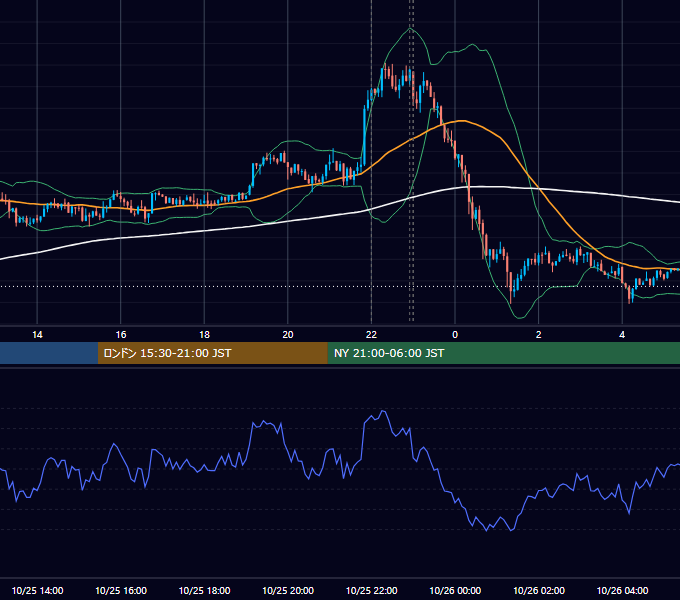The width and height of the screenshot is (680, 600).
Task: Click the time axis label 18
Action: (x=204, y=335)
